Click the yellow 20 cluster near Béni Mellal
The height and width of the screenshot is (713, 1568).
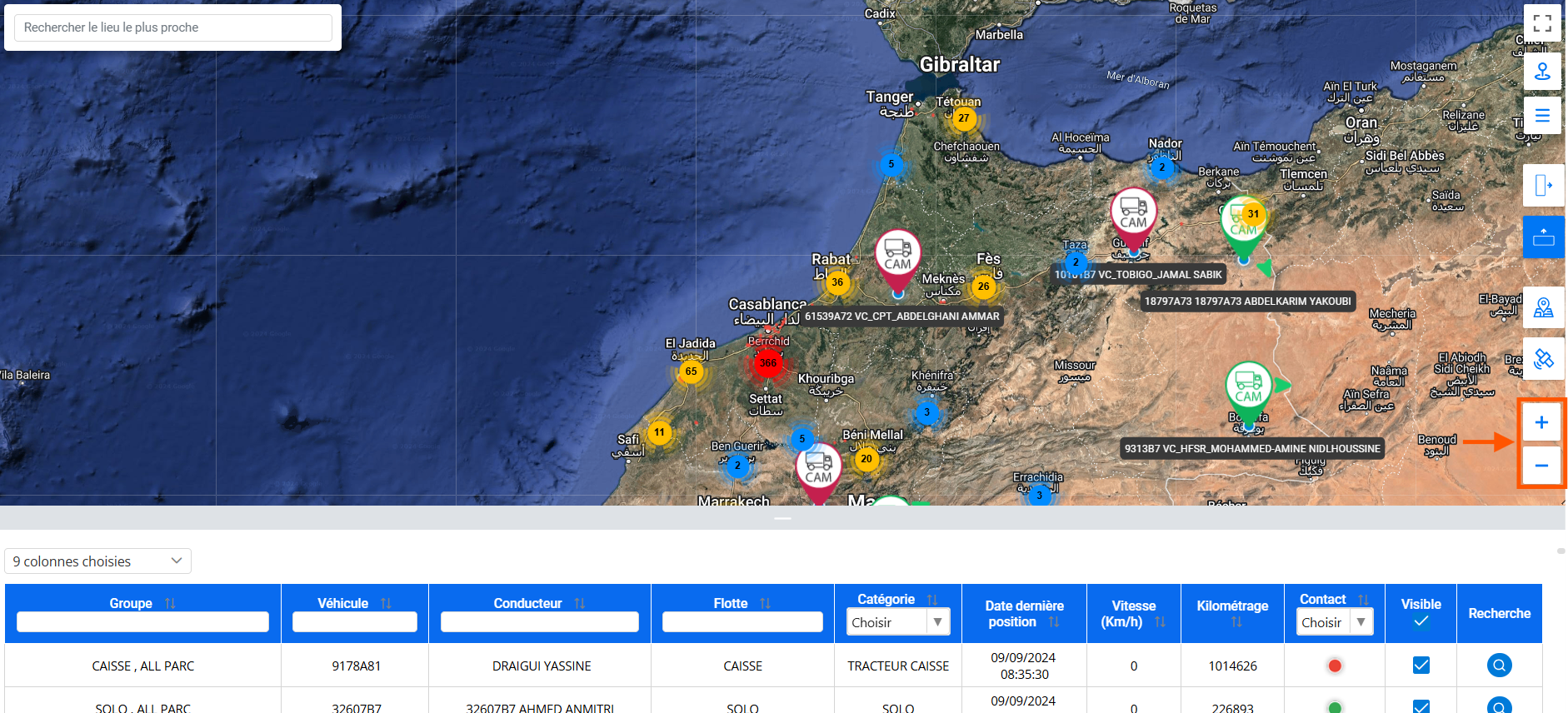[866, 459]
